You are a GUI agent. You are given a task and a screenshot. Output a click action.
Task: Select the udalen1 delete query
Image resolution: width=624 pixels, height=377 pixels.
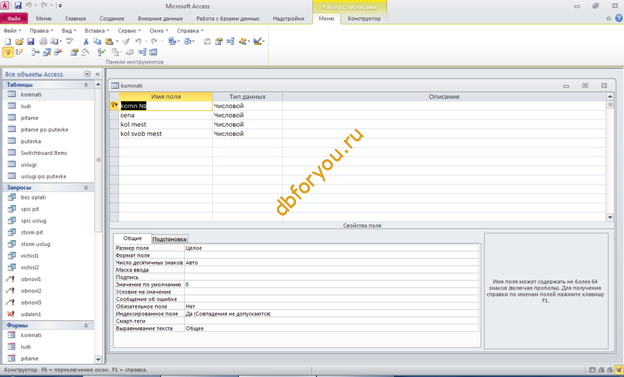point(31,314)
